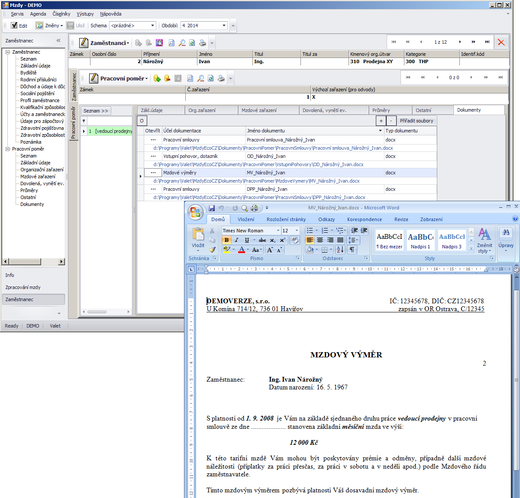Click the red X icon in employee navigator
Screen dimensions: 520x498
tap(501, 42)
